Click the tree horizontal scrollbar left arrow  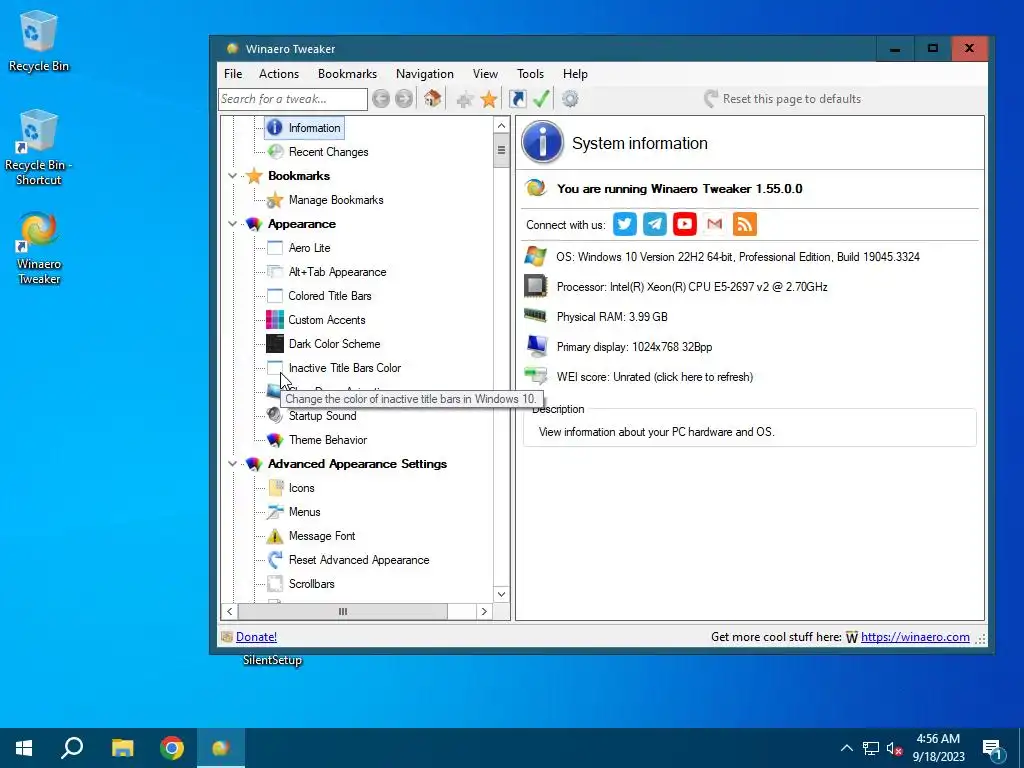[229, 612]
